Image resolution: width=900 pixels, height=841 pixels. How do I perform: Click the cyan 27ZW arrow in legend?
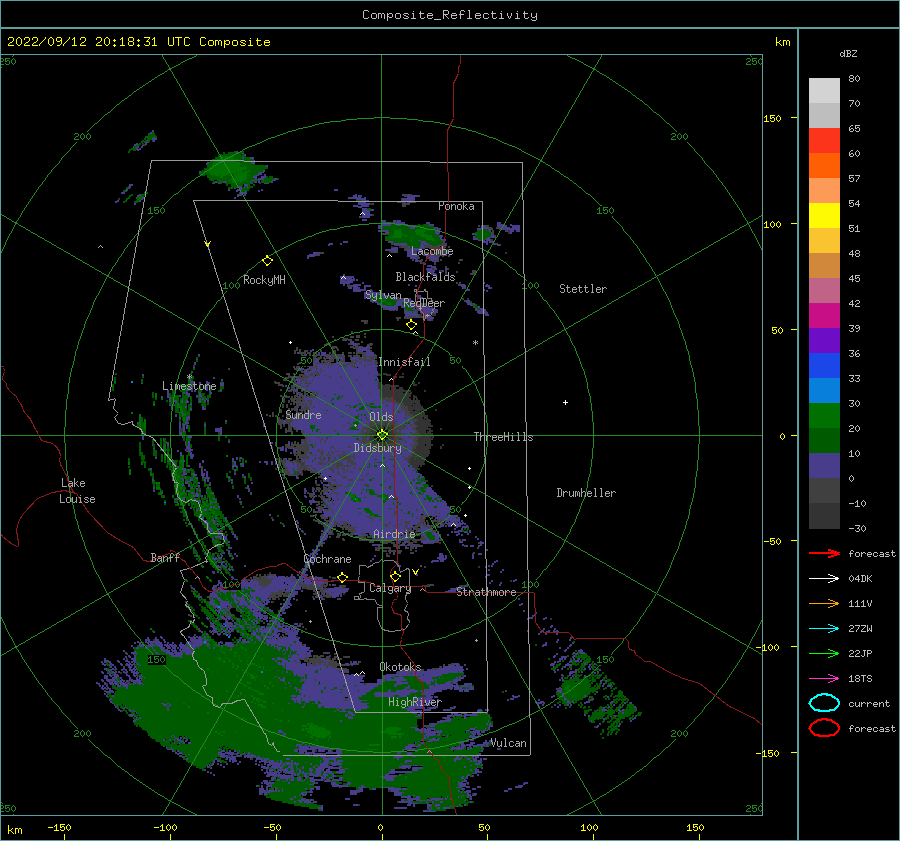824,629
